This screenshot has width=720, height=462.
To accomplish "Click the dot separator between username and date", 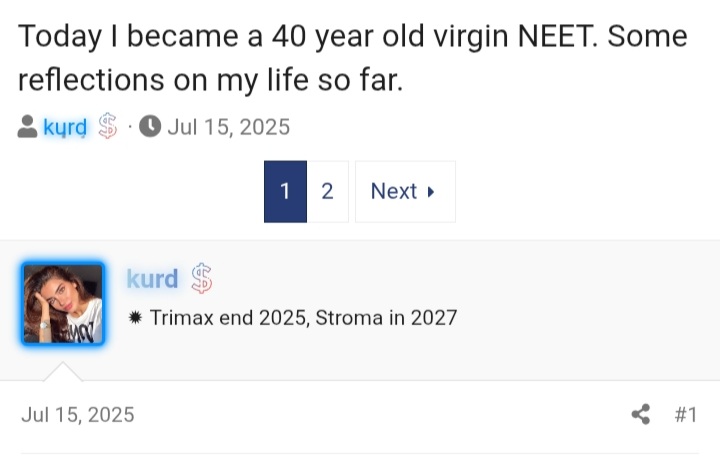I will (x=131, y=127).
